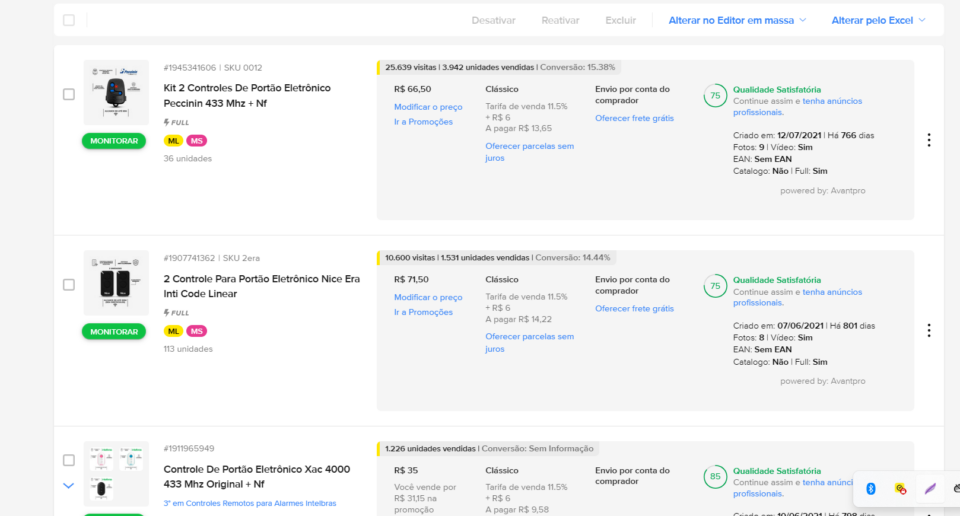Click Oferecer frete grátis on Peccinin listing
The width and height of the screenshot is (960, 516).
pos(634,118)
